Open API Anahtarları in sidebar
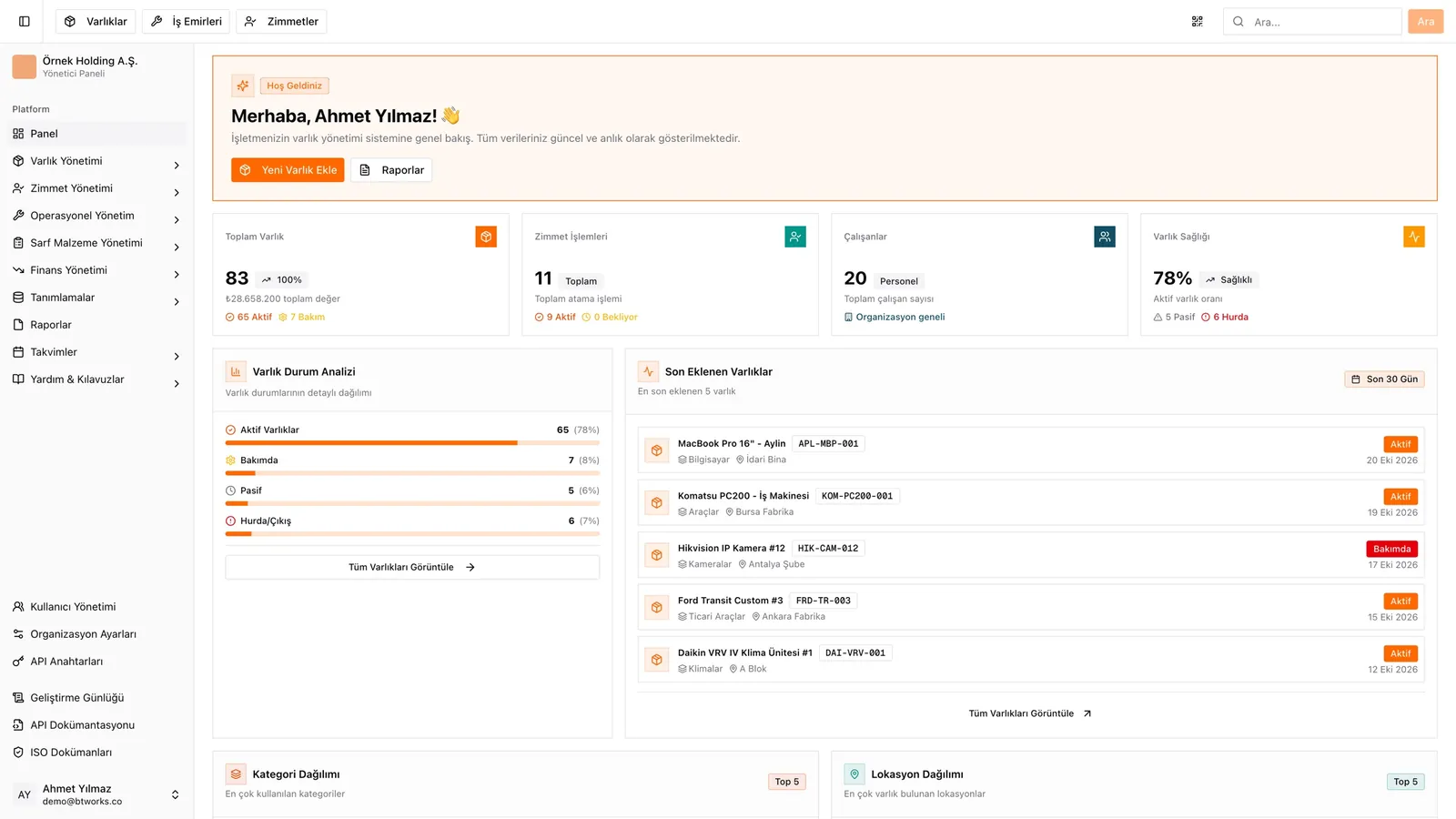The width and height of the screenshot is (1456, 819). pyautogui.click(x=97, y=662)
